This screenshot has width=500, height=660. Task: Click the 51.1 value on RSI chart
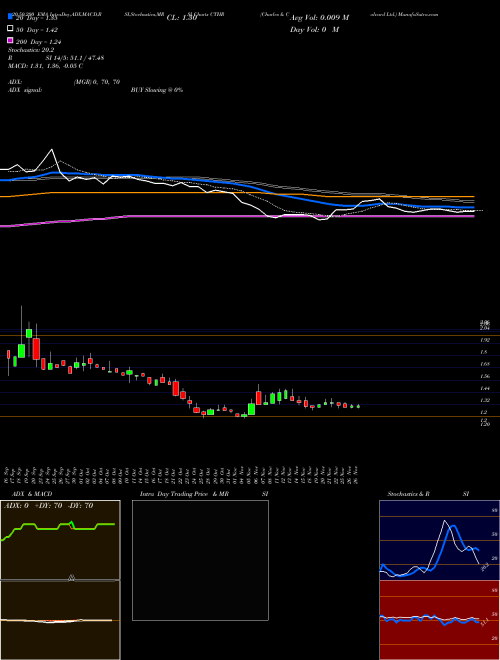(x=484, y=622)
